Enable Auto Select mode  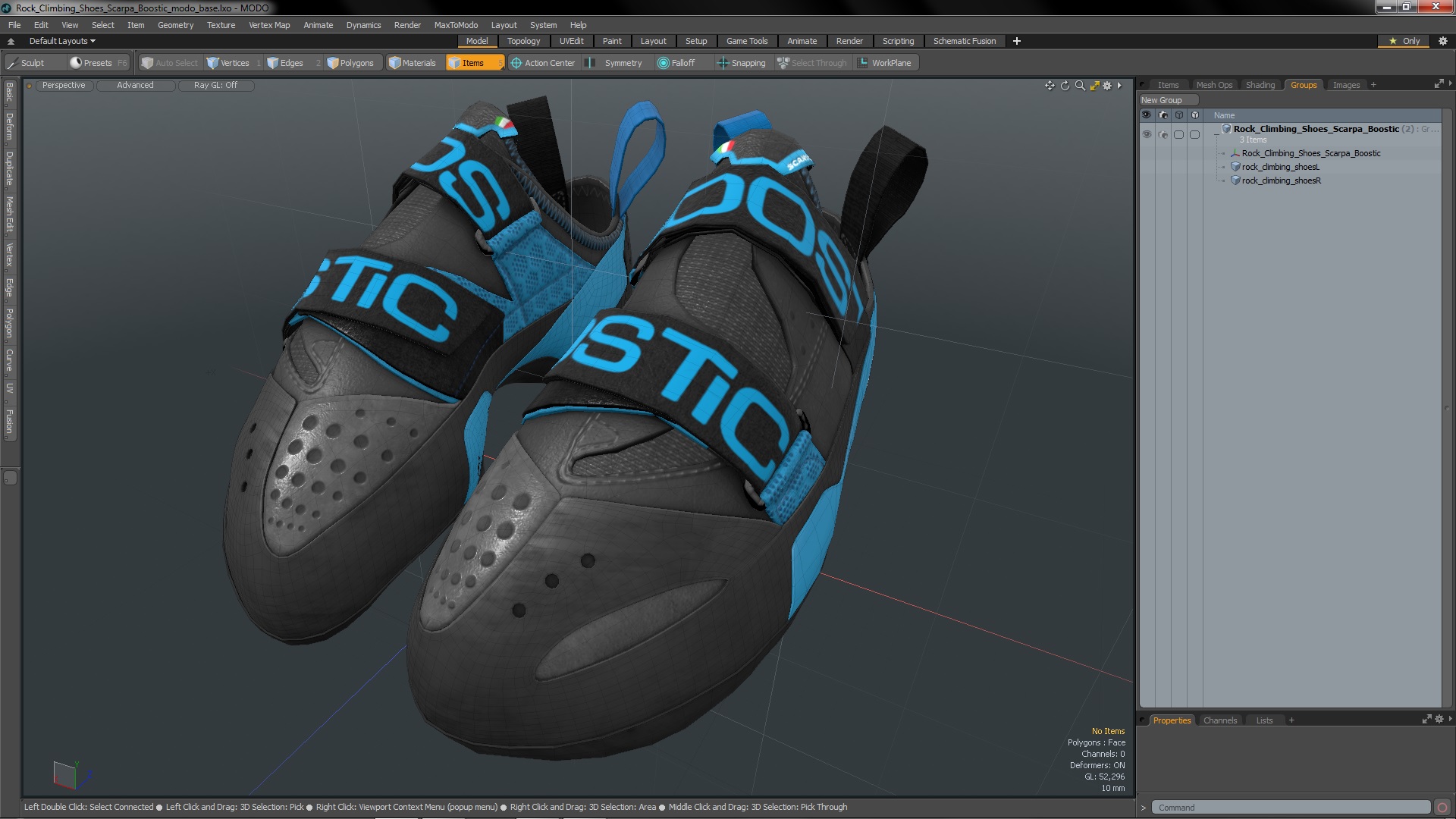pos(169,63)
